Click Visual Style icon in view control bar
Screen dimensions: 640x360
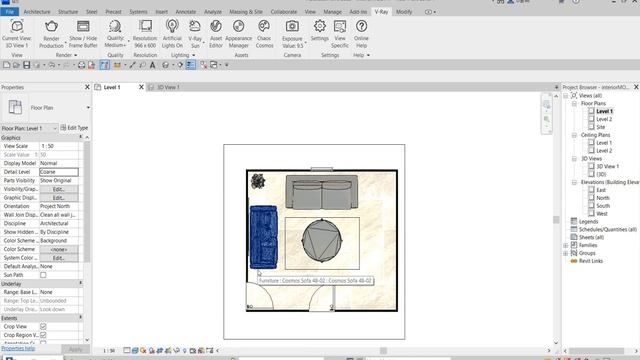pos(135,351)
